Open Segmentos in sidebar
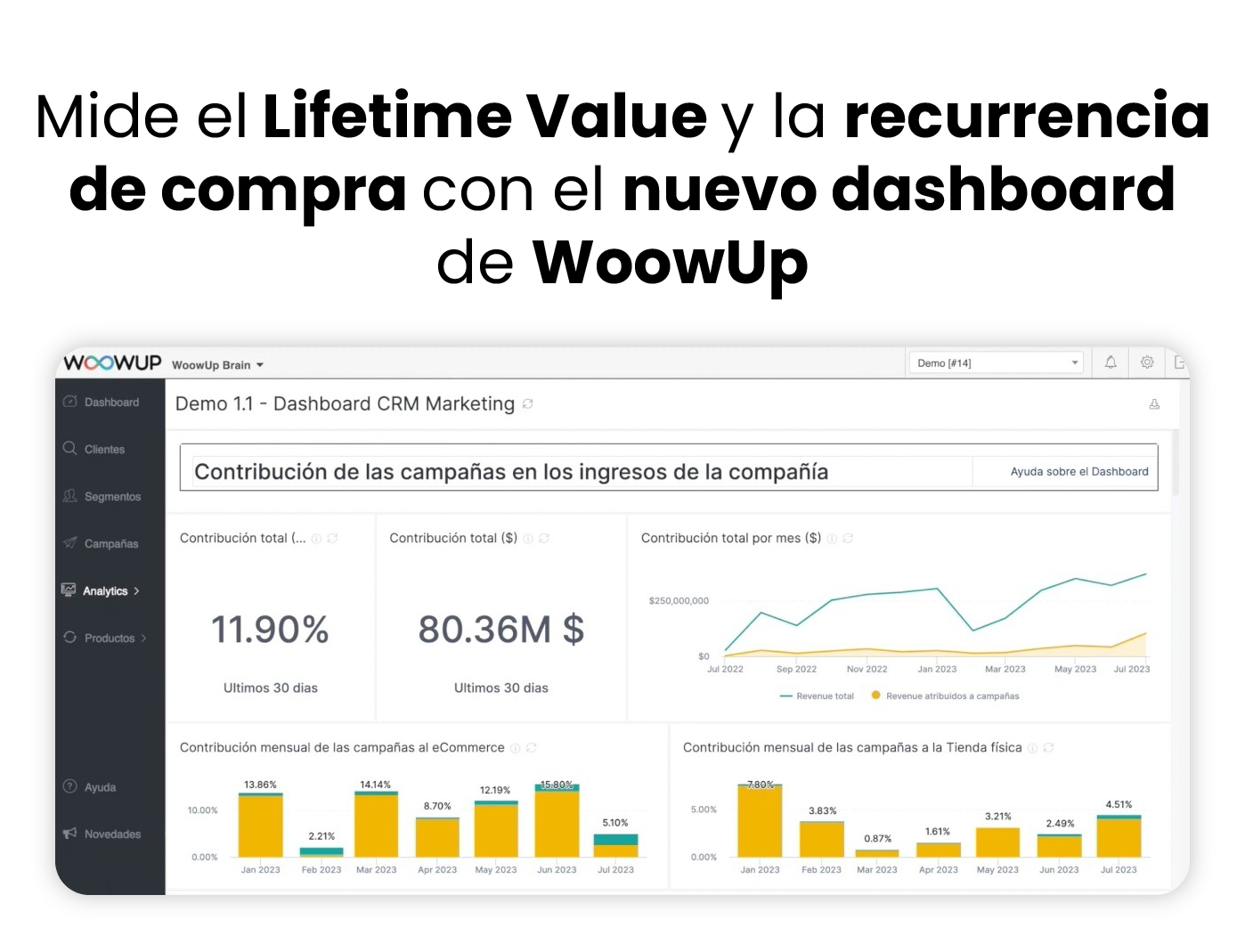 point(112,497)
